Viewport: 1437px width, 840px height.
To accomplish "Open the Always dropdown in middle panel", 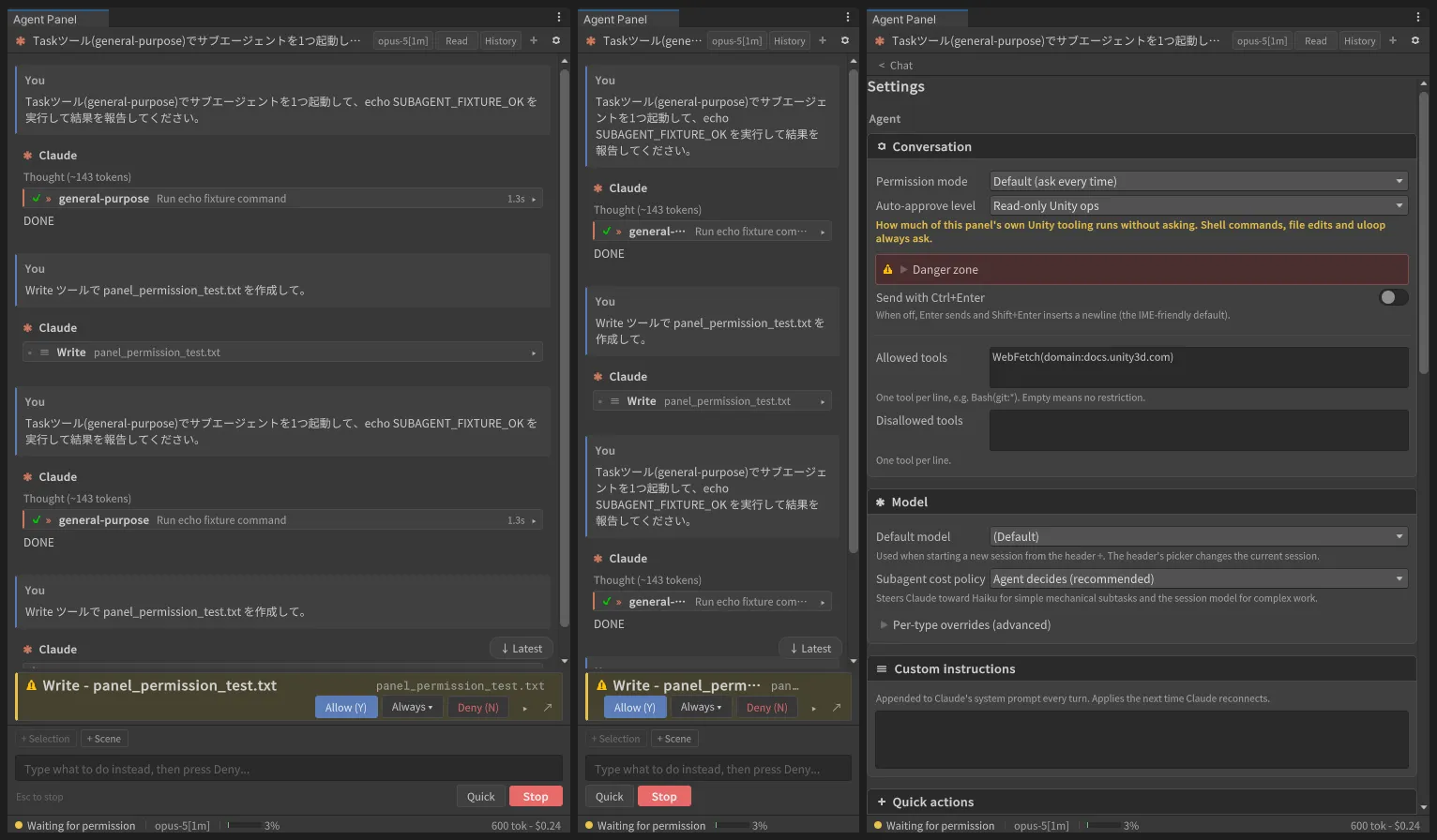I will (x=702, y=707).
